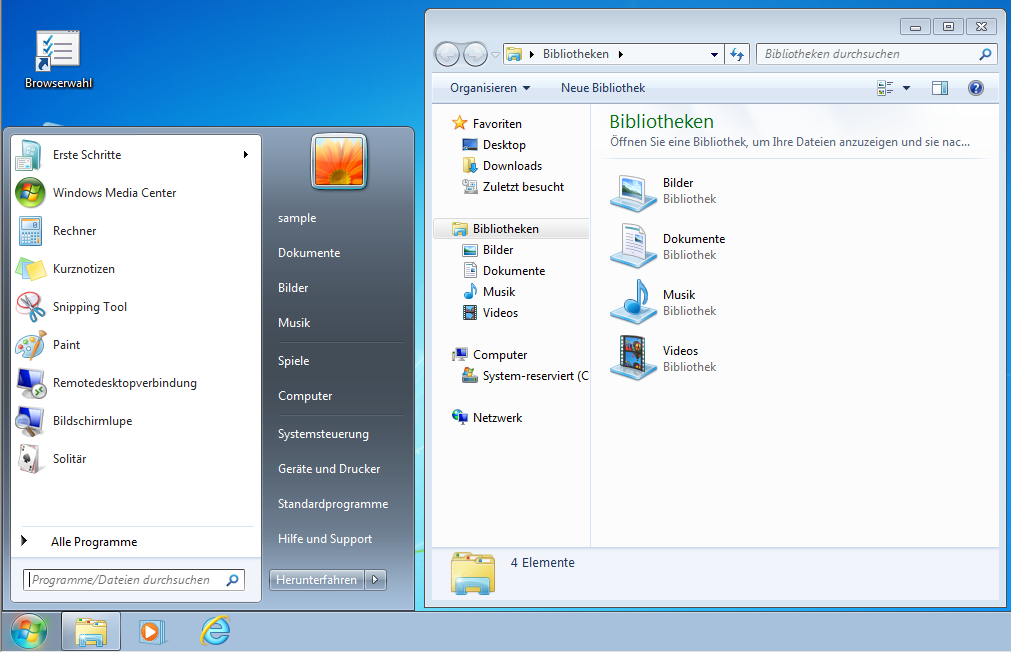The image size is (1011, 652).
Task: Click the Internet Explorer taskbar icon
Action: tap(215, 631)
